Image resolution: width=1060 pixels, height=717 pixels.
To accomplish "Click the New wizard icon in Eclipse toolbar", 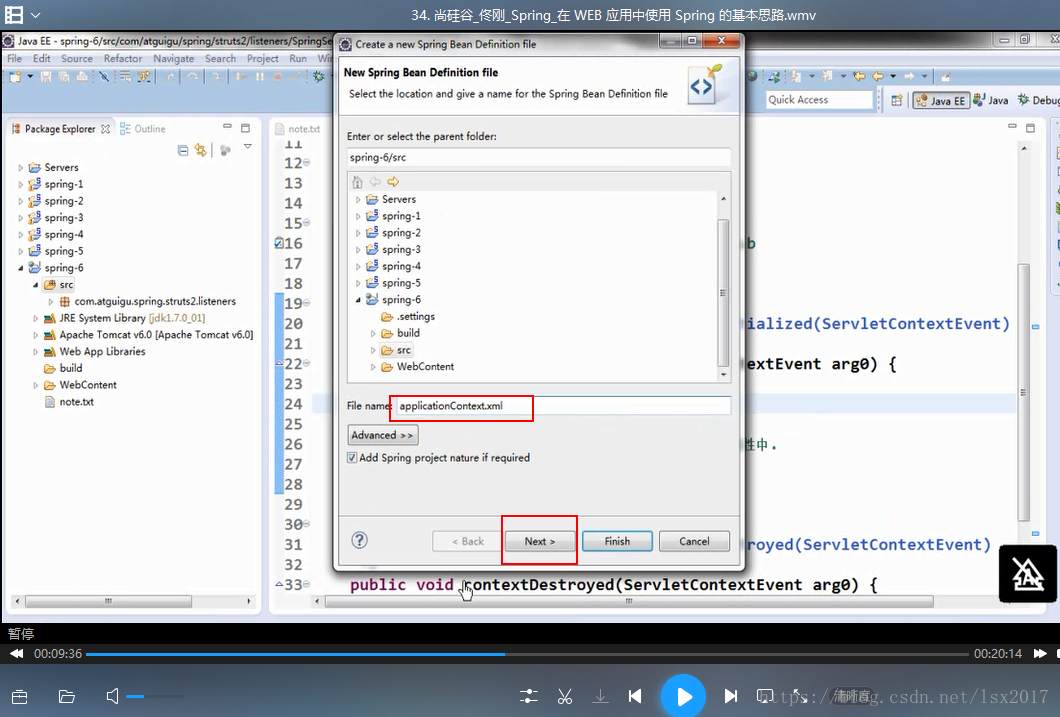I will tap(15, 77).
